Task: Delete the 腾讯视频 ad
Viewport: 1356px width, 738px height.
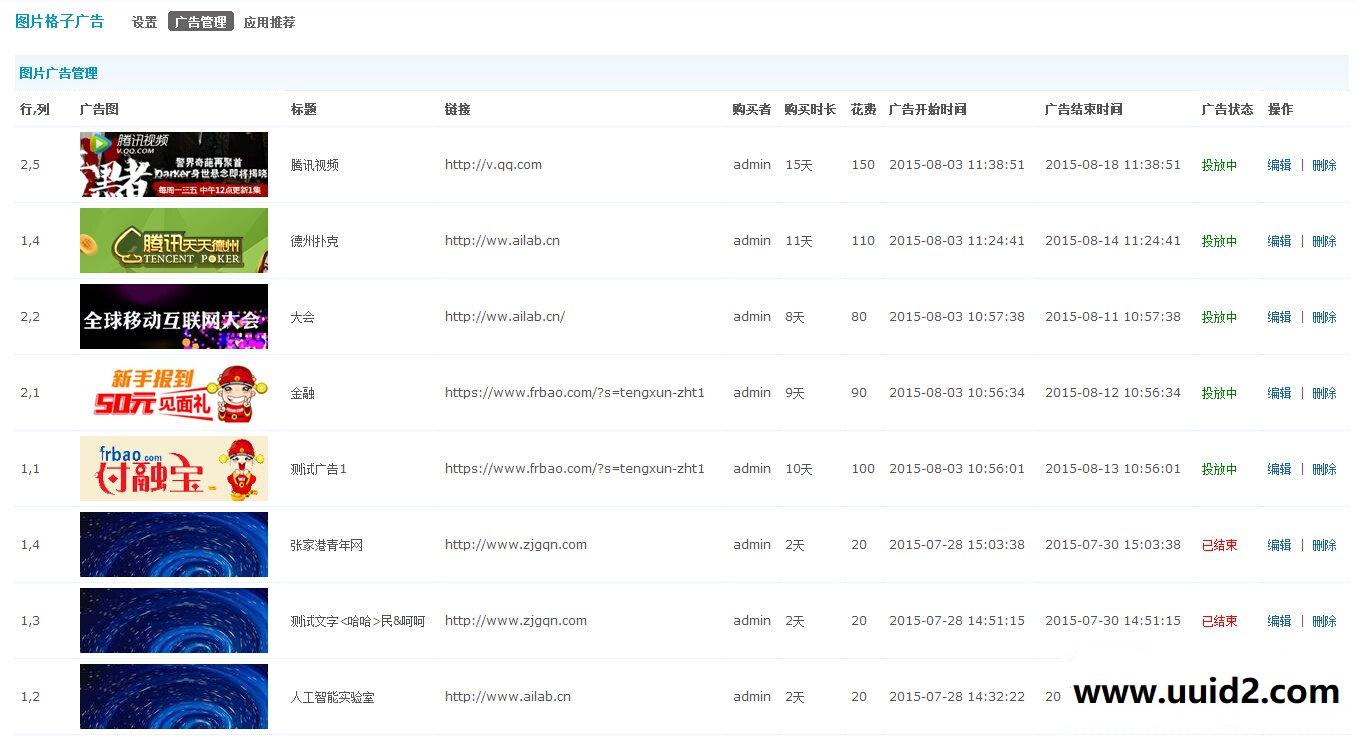Action: 1324,164
